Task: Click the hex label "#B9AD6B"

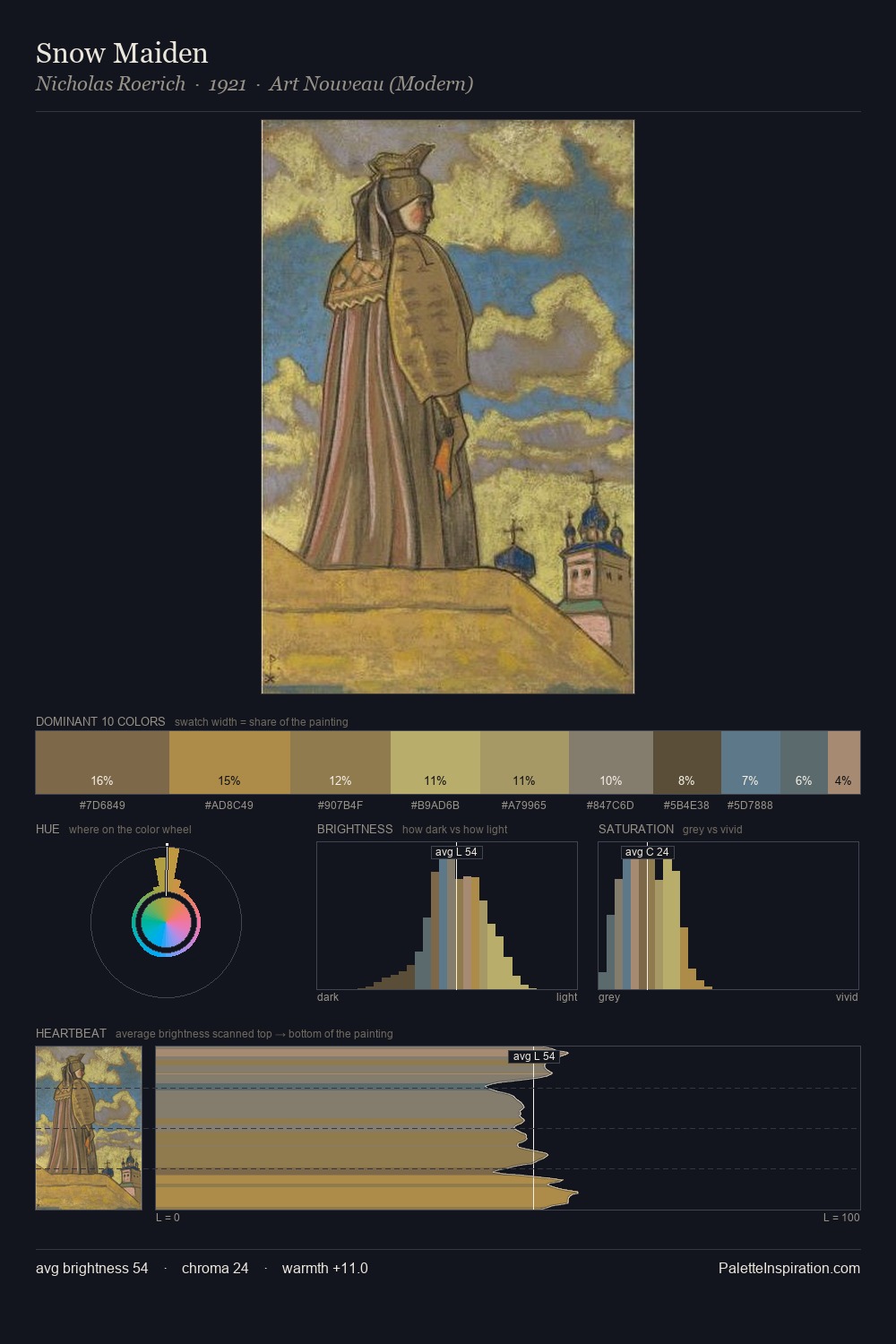Action: tap(435, 805)
